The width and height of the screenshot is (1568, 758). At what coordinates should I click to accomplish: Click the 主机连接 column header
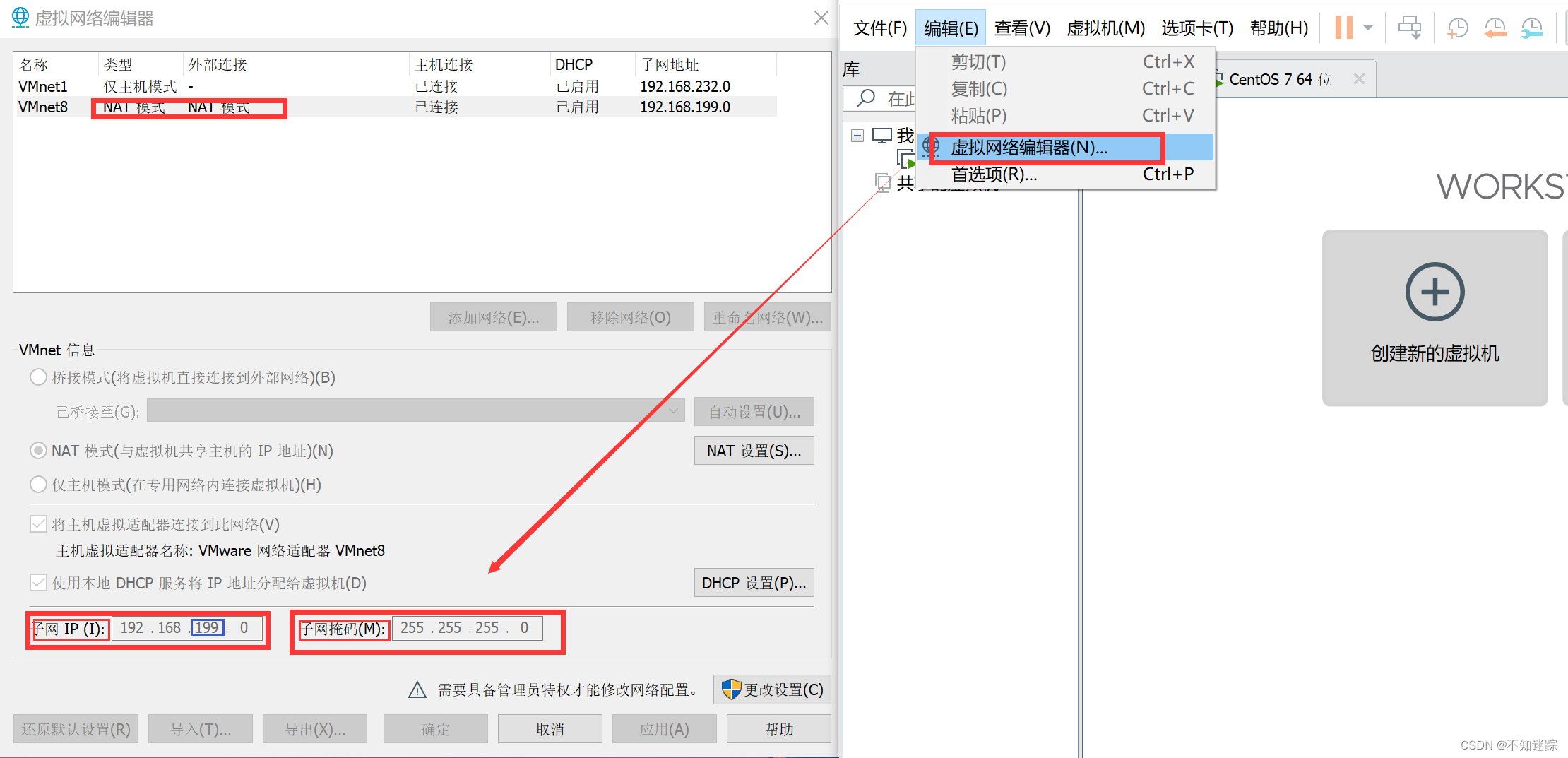coord(480,65)
